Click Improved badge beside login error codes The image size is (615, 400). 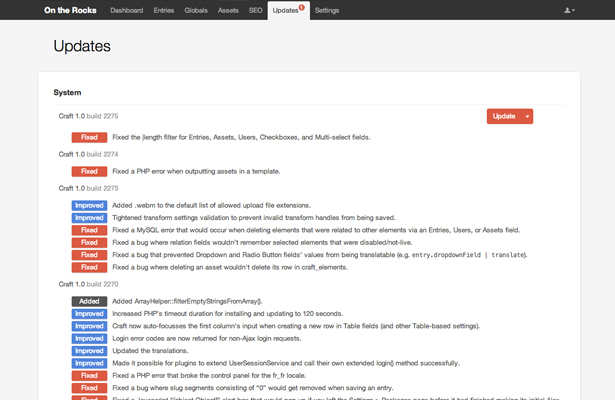[89, 338]
